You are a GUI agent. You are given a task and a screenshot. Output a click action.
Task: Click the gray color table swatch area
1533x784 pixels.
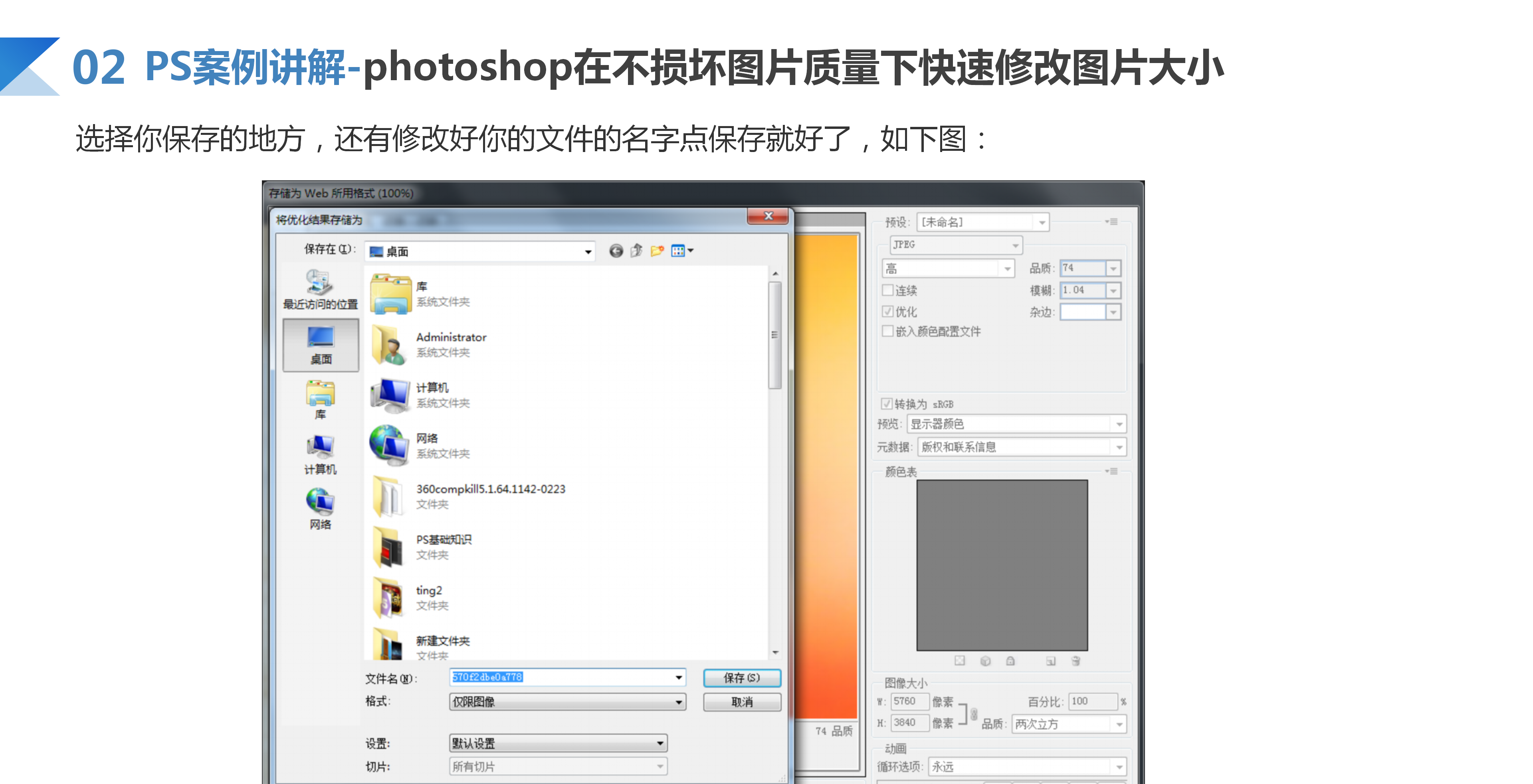[1002, 565]
